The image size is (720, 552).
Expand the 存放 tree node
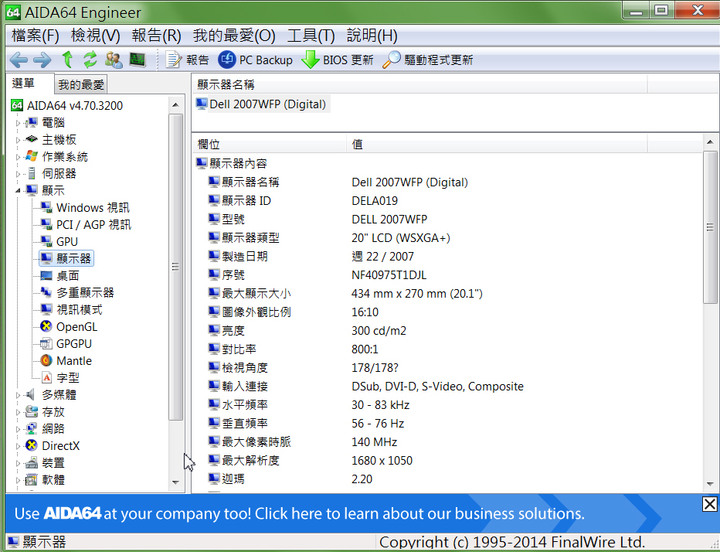[x=18, y=412]
